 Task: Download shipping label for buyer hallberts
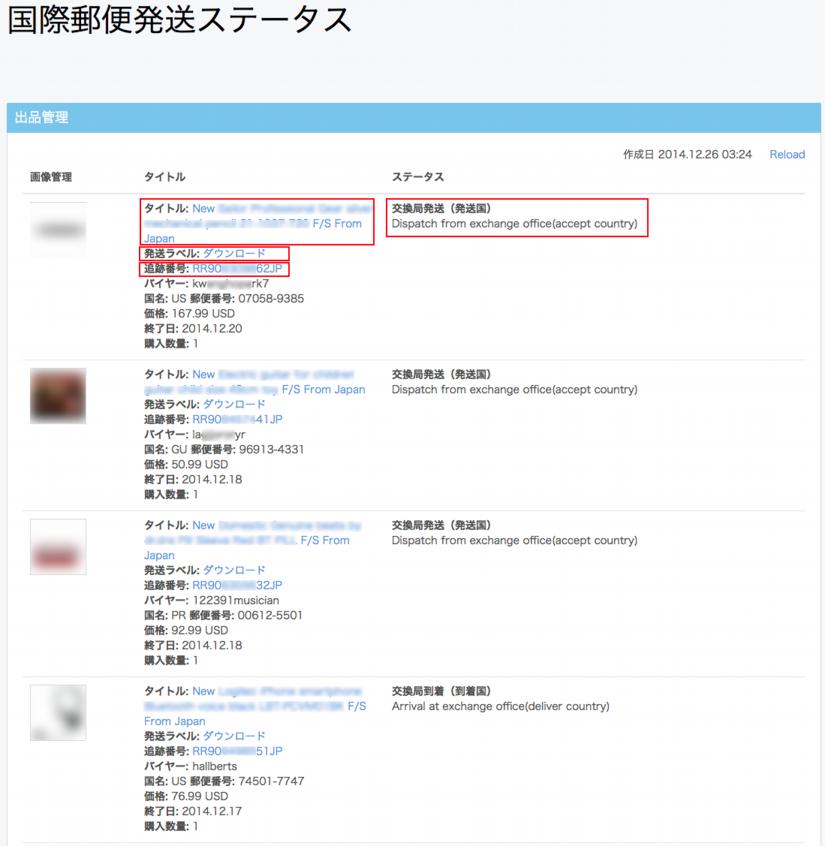(x=234, y=736)
